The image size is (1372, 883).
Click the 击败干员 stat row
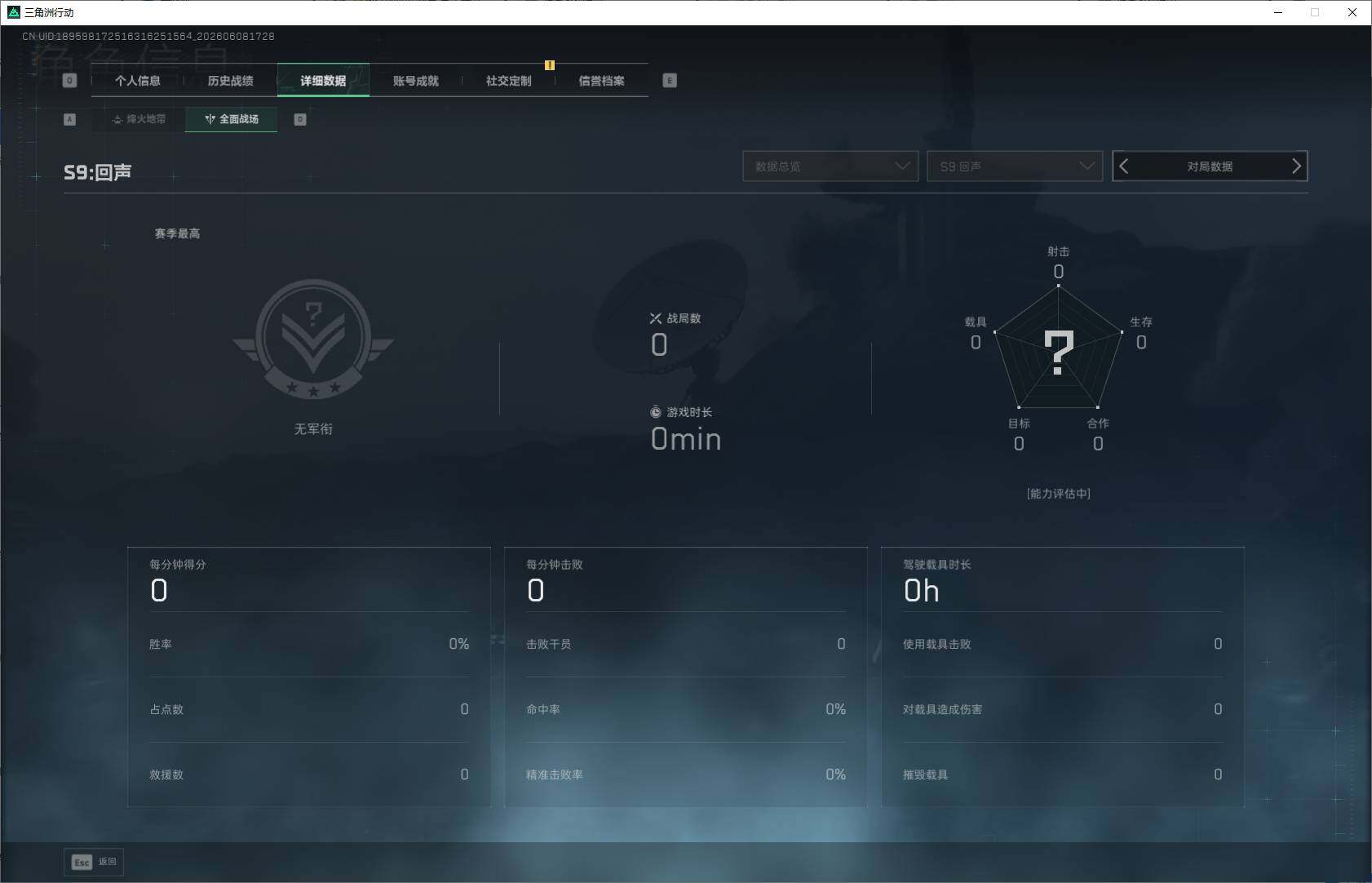click(686, 644)
